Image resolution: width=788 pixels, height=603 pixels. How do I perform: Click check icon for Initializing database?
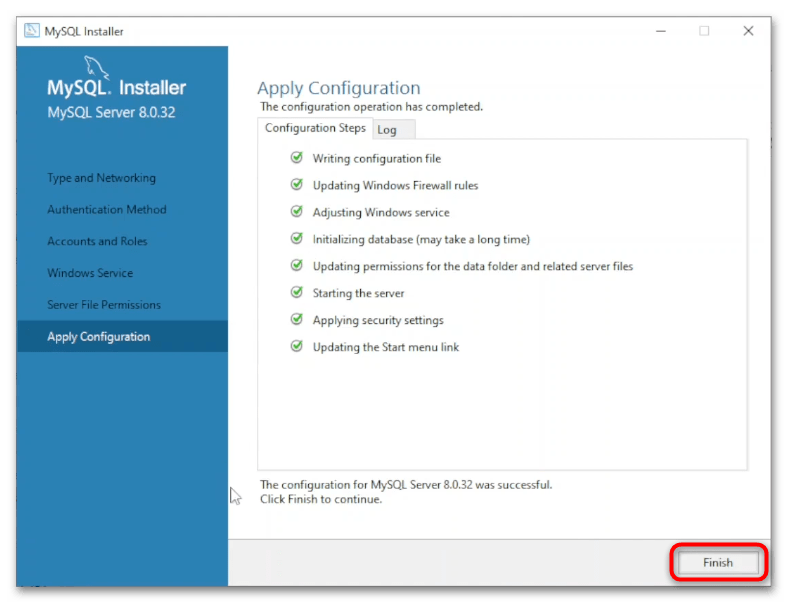[x=297, y=238]
